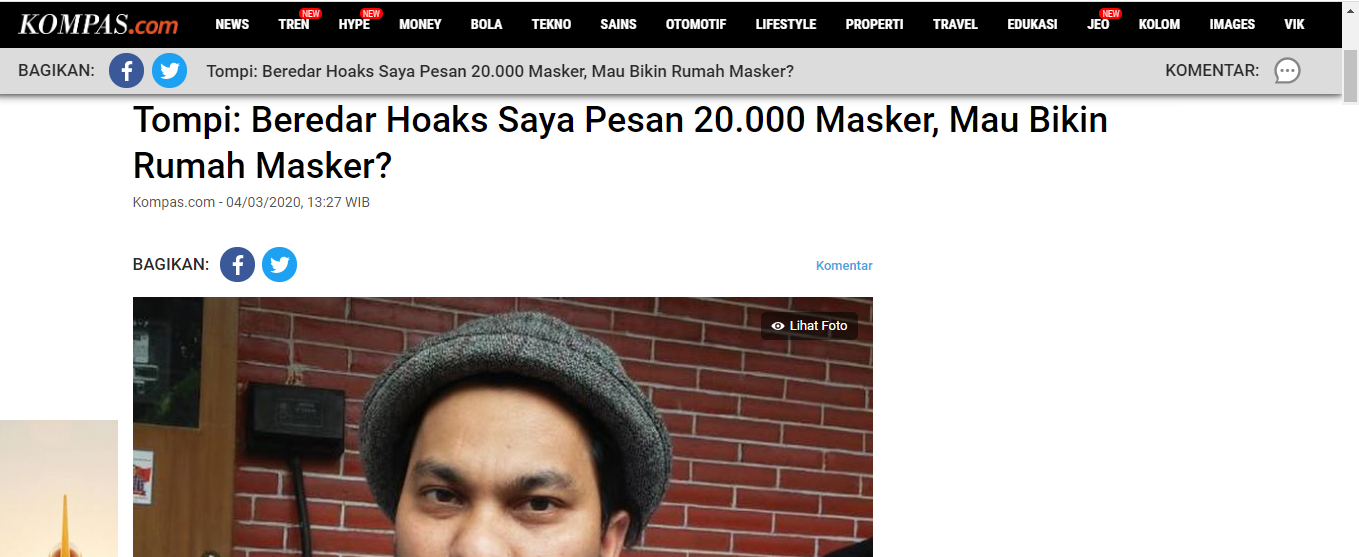Image resolution: width=1359 pixels, height=557 pixels.
Task: Share article using Twitter icon below headline
Action: [x=280, y=265]
